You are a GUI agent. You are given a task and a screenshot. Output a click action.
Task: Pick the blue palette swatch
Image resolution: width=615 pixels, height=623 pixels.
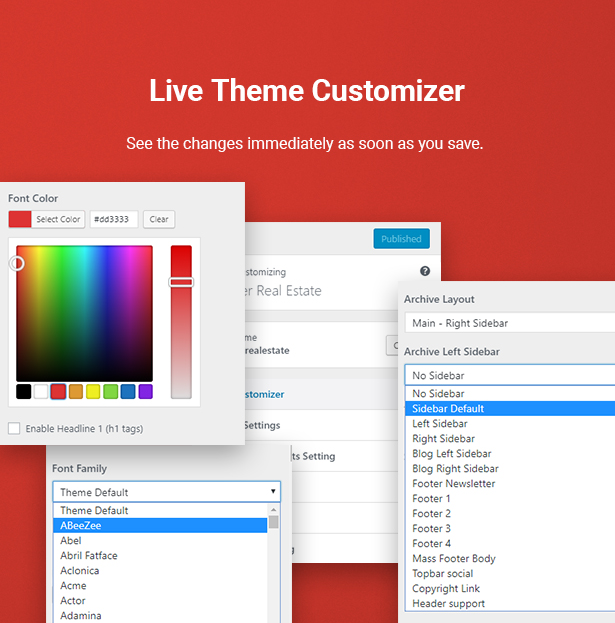click(128, 391)
